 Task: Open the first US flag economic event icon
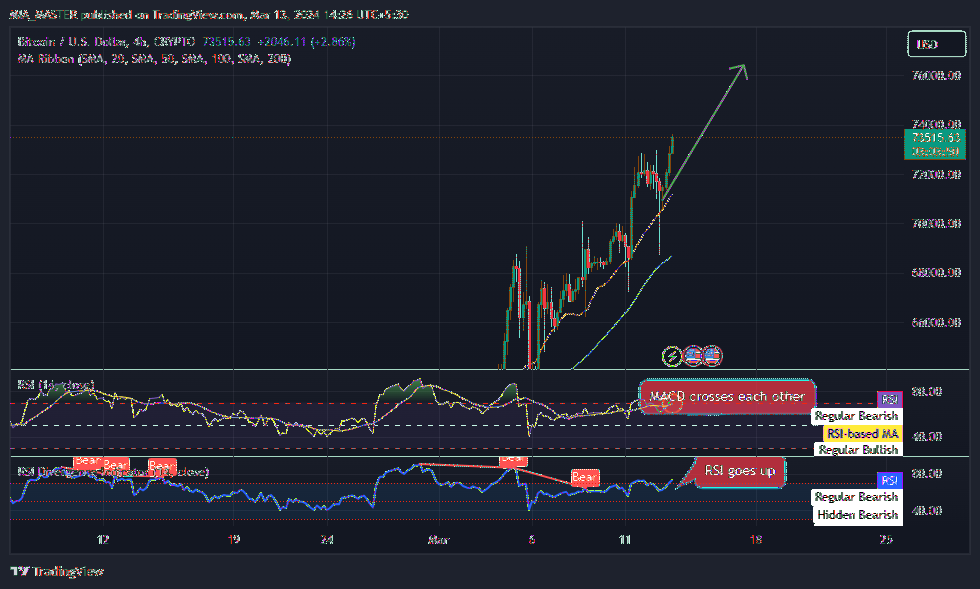[x=692, y=356]
